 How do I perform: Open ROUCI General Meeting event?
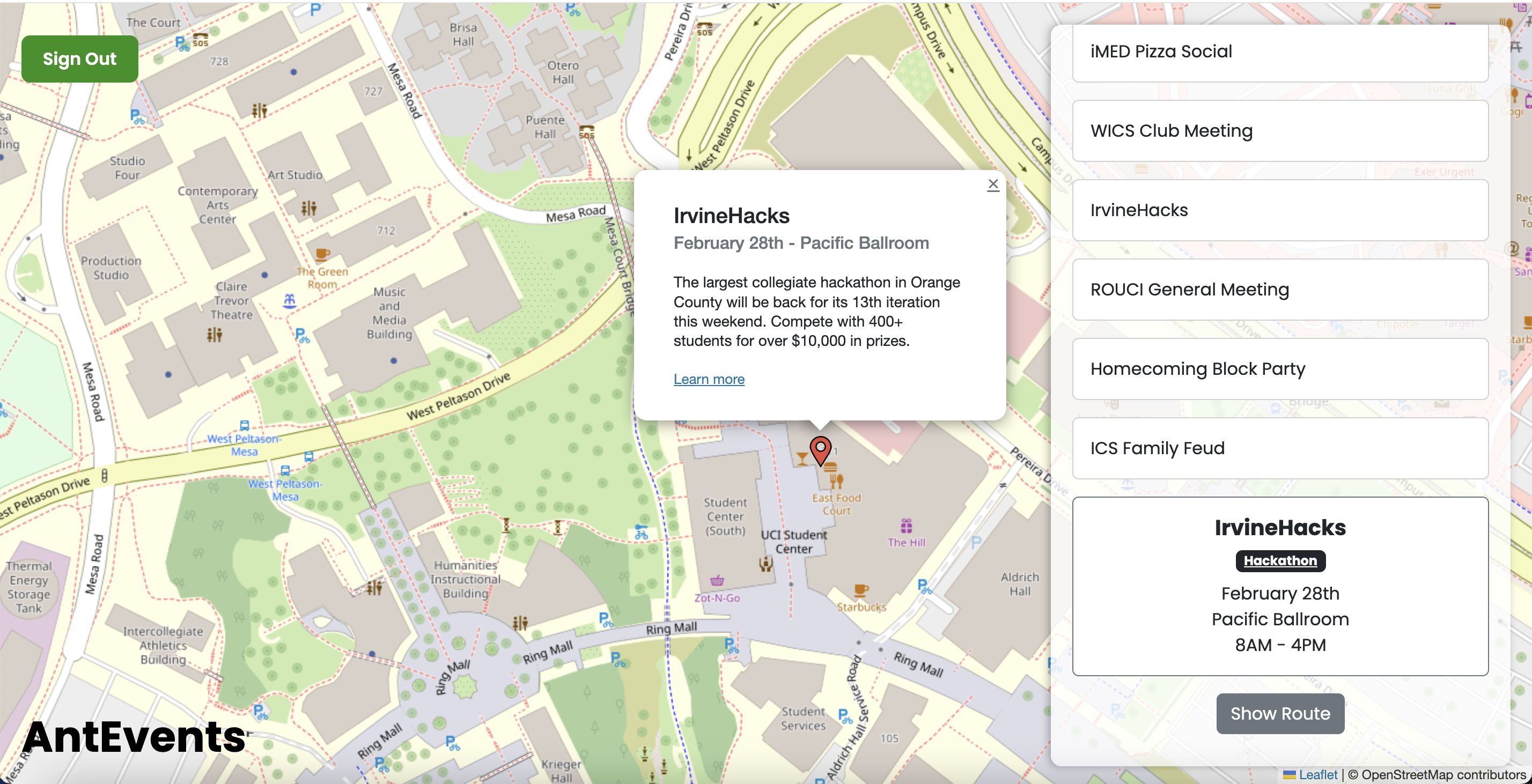click(x=1279, y=290)
